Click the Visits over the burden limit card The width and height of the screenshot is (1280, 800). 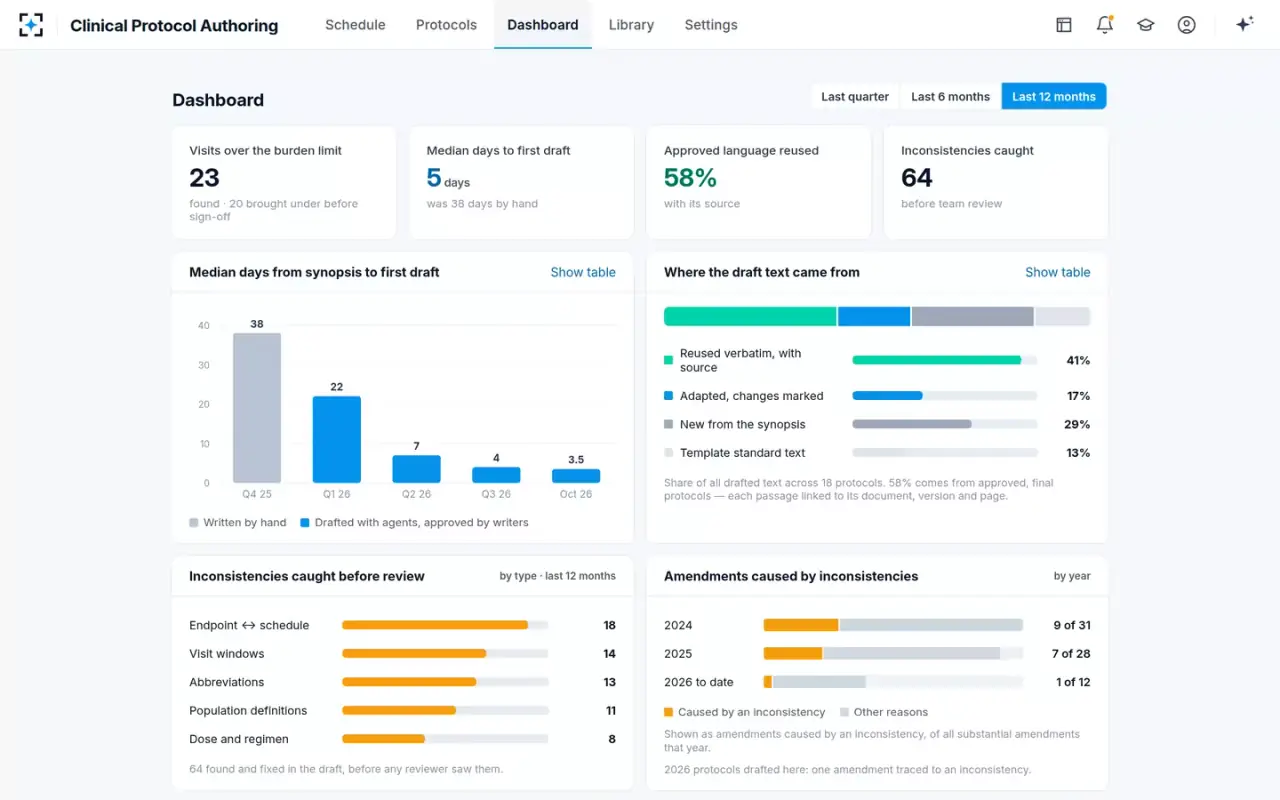pyautogui.click(x=284, y=183)
